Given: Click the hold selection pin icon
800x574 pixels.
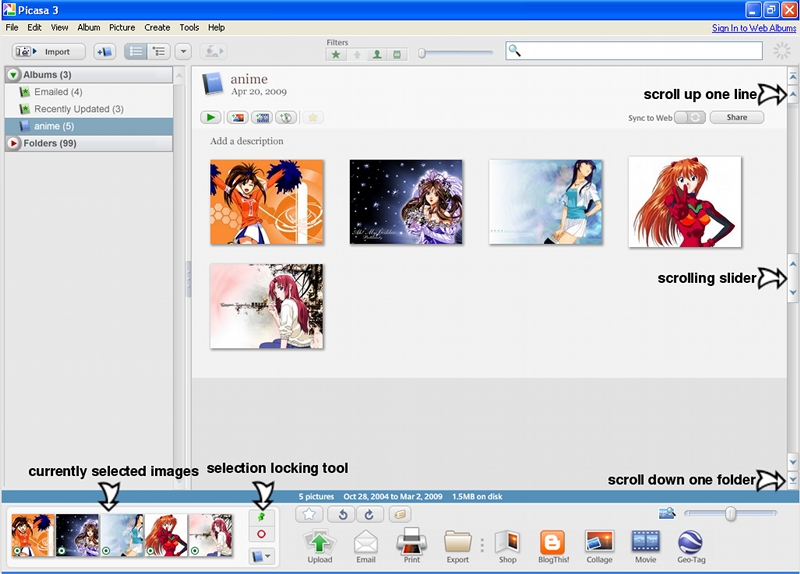Looking at the screenshot, I should [x=261, y=517].
